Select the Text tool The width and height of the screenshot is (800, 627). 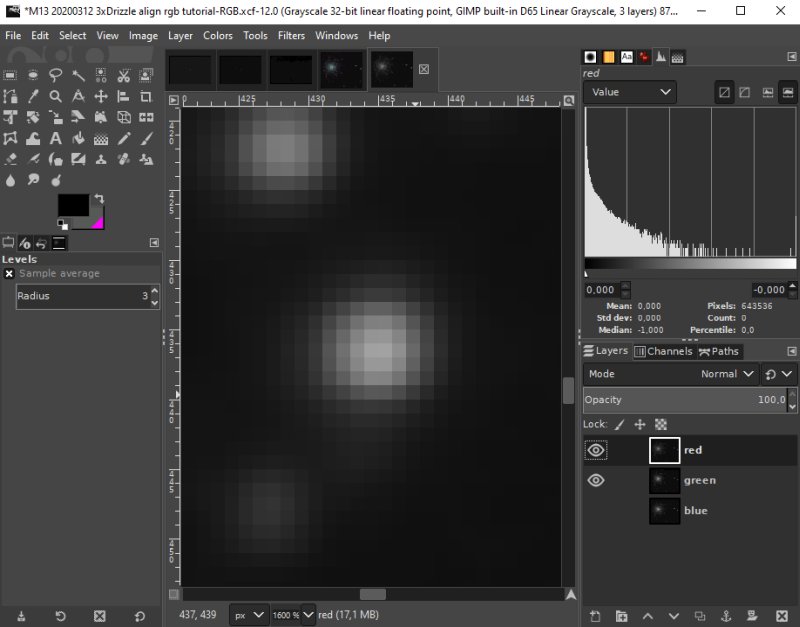[x=55, y=138]
